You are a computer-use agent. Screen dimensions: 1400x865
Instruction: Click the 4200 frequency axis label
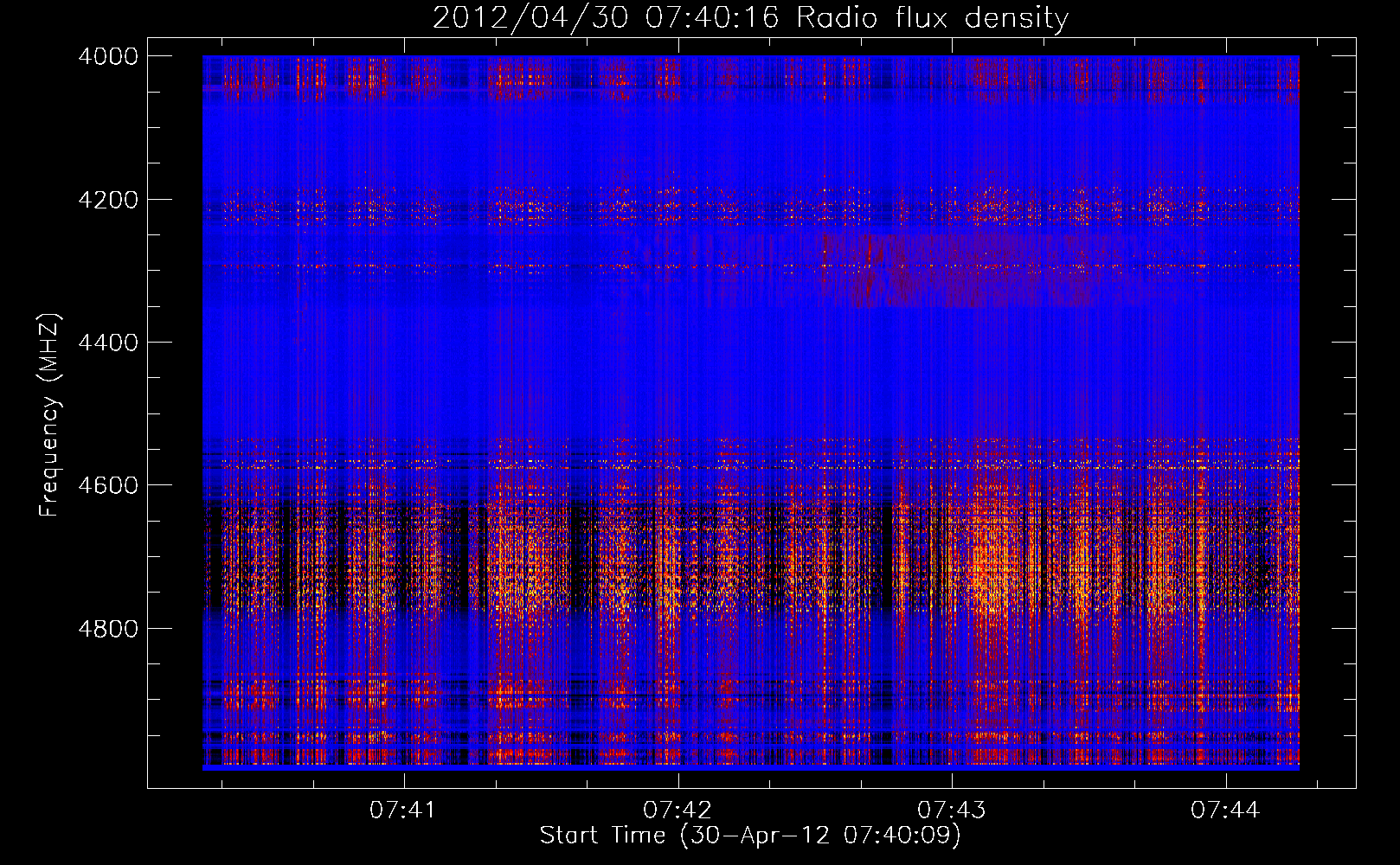108,199
